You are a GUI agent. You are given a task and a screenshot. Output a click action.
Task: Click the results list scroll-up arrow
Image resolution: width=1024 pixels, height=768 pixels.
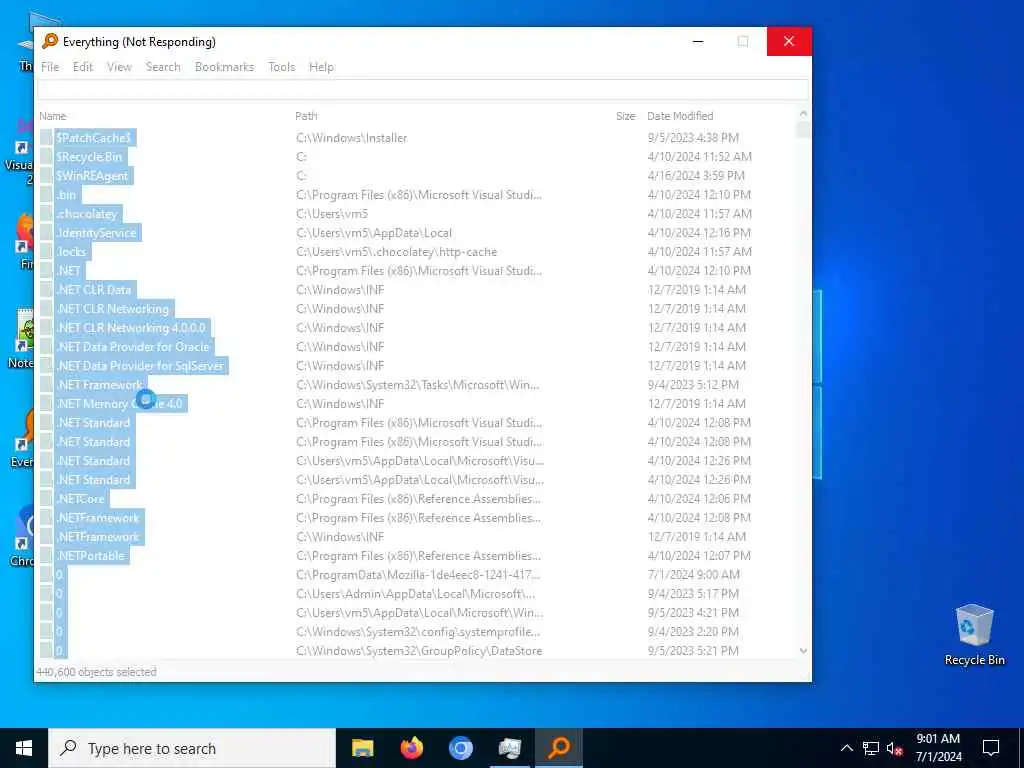[803, 114]
